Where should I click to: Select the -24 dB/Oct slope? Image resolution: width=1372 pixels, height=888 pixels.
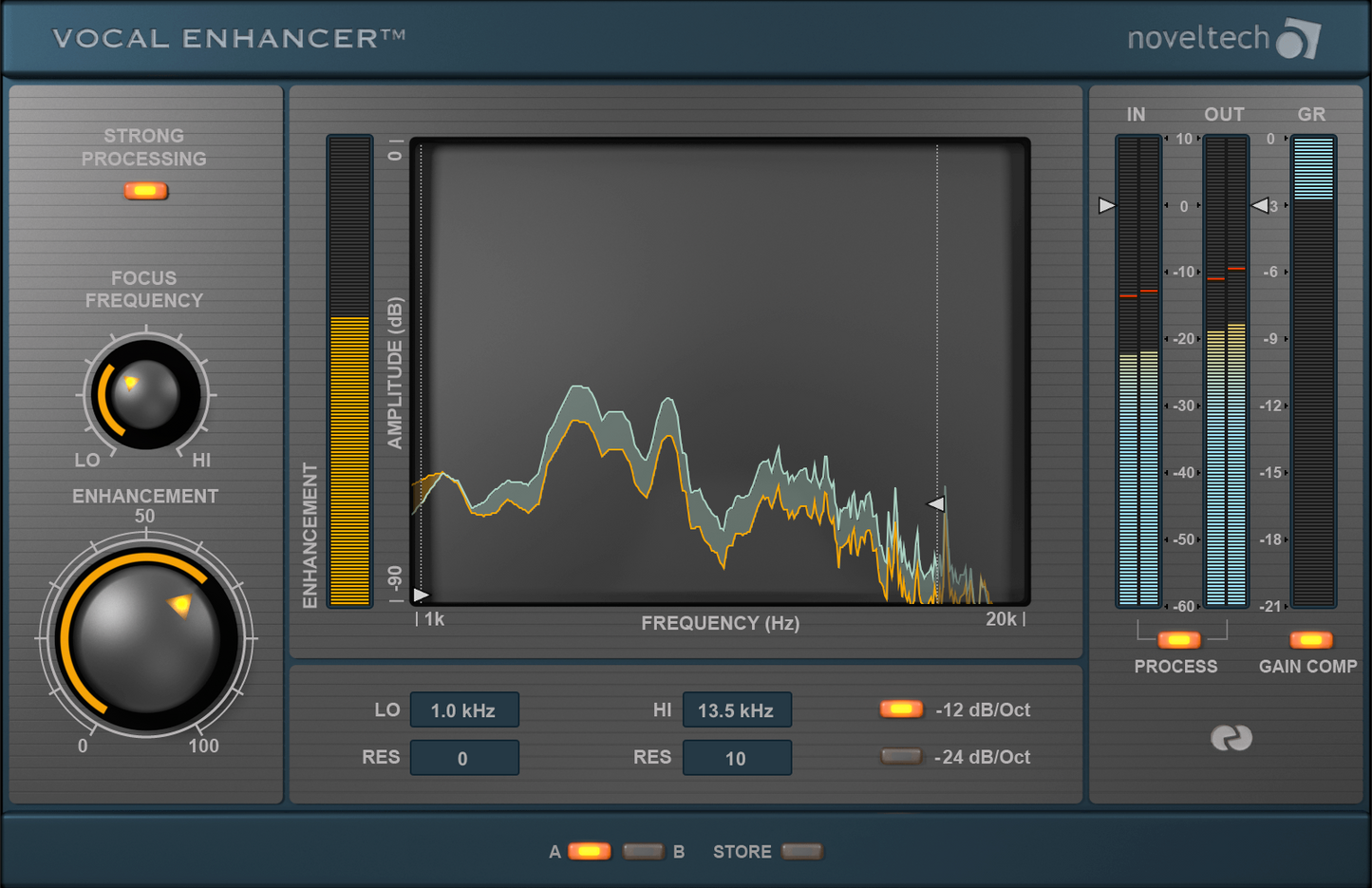pyautogui.click(x=901, y=757)
